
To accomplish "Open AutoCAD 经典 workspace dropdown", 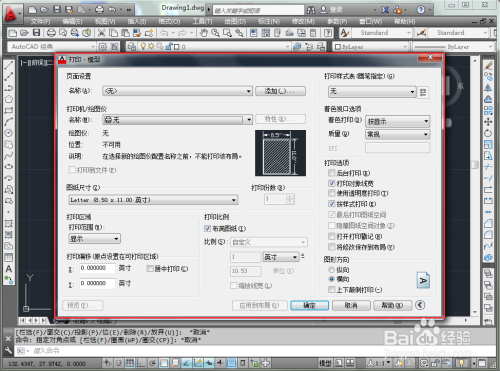I will tap(52, 47).
